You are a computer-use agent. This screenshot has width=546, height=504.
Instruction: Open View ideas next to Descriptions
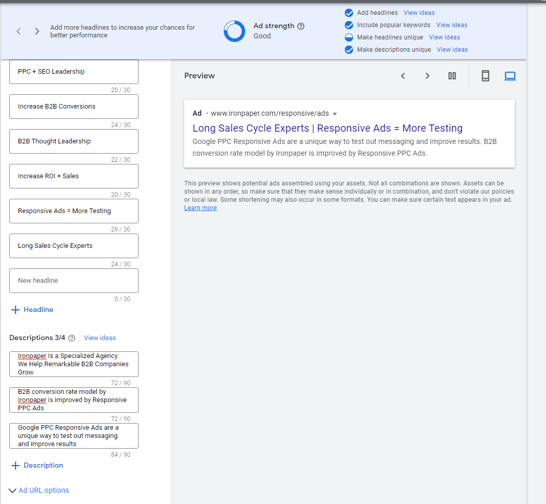(x=100, y=338)
